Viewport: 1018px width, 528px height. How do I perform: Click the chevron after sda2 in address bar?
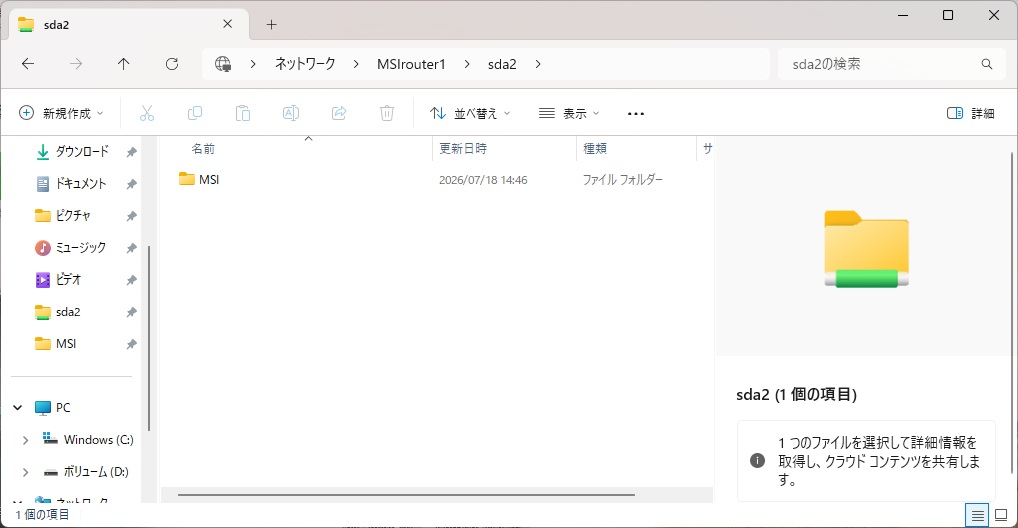coord(538,64)
